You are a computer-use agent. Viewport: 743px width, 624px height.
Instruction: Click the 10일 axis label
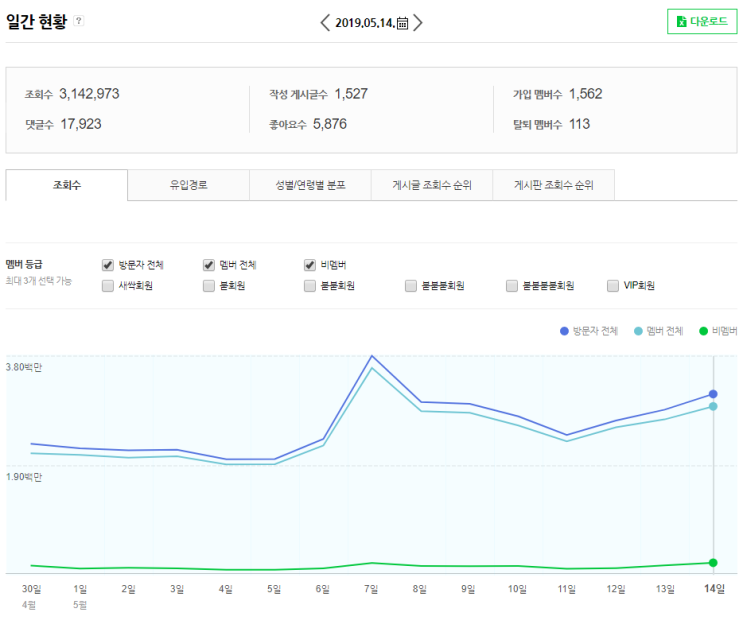517,589
